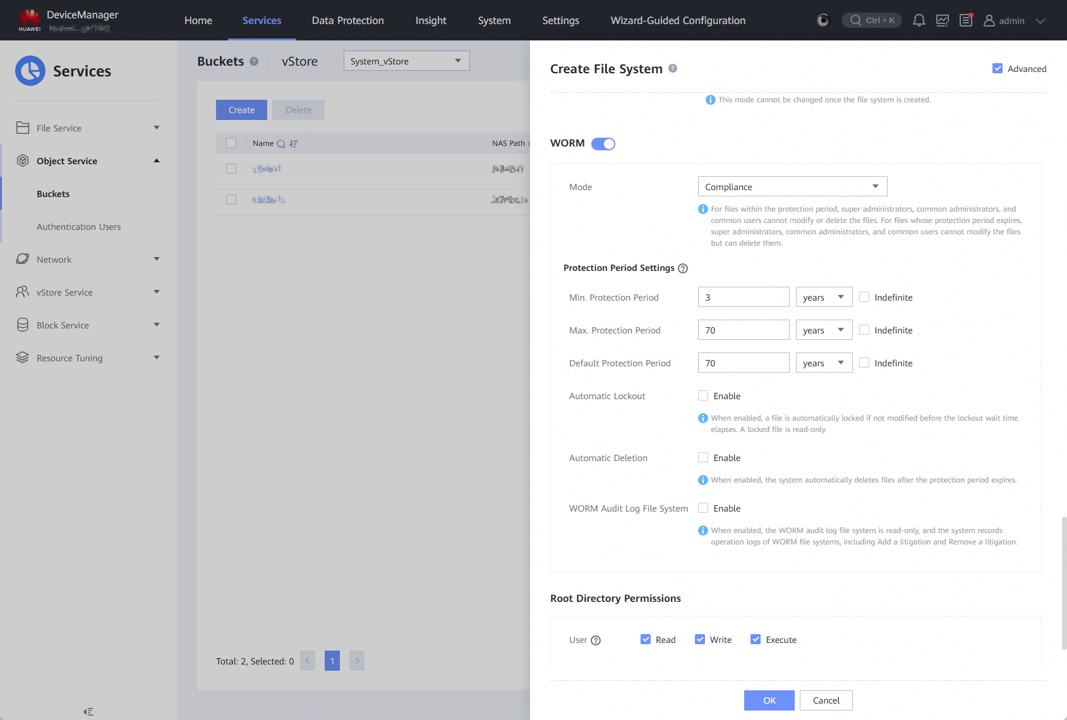This screenshot has width=1067, height=720.
Task: Open the performance monitor icon in header
Action: [942, 20]
